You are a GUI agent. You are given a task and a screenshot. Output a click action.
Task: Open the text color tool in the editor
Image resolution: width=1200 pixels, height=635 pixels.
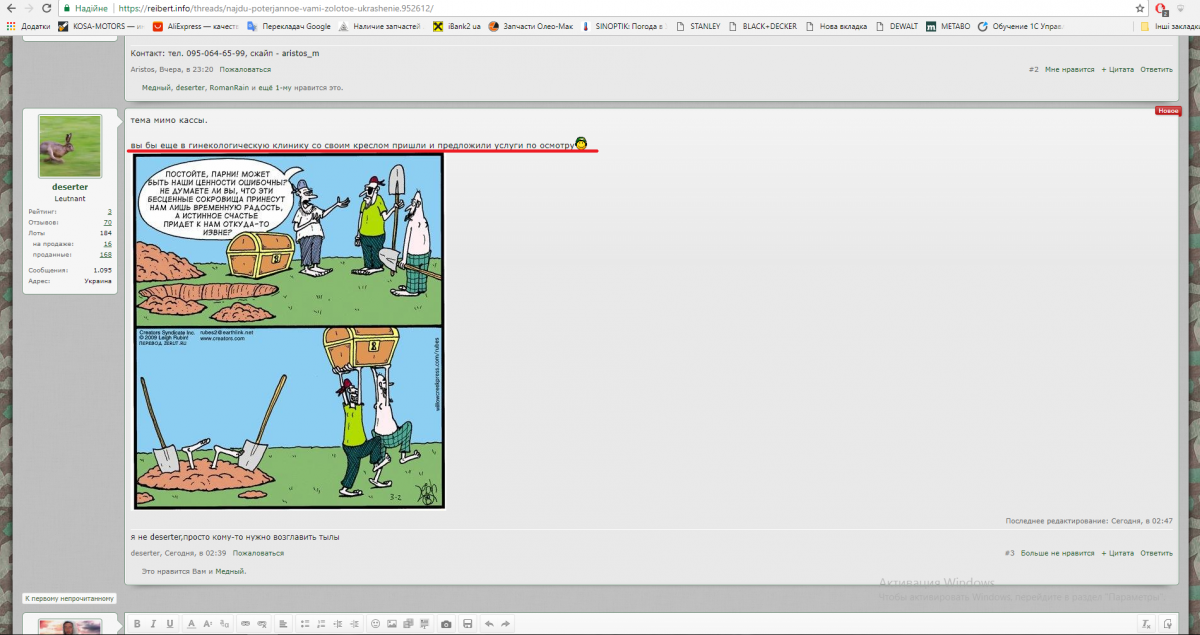point(192,624)
